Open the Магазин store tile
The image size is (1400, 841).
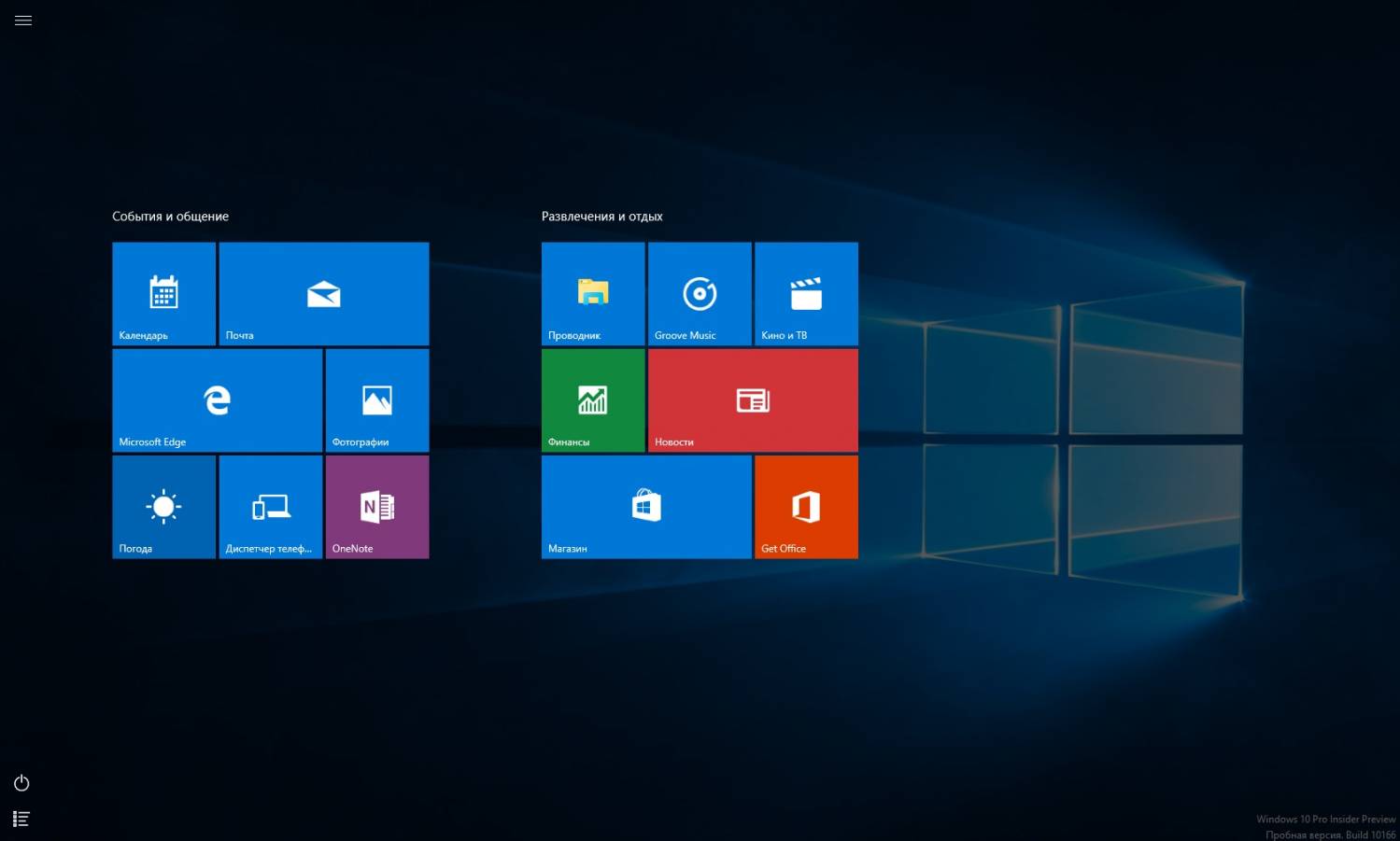[x=646, y=507]
